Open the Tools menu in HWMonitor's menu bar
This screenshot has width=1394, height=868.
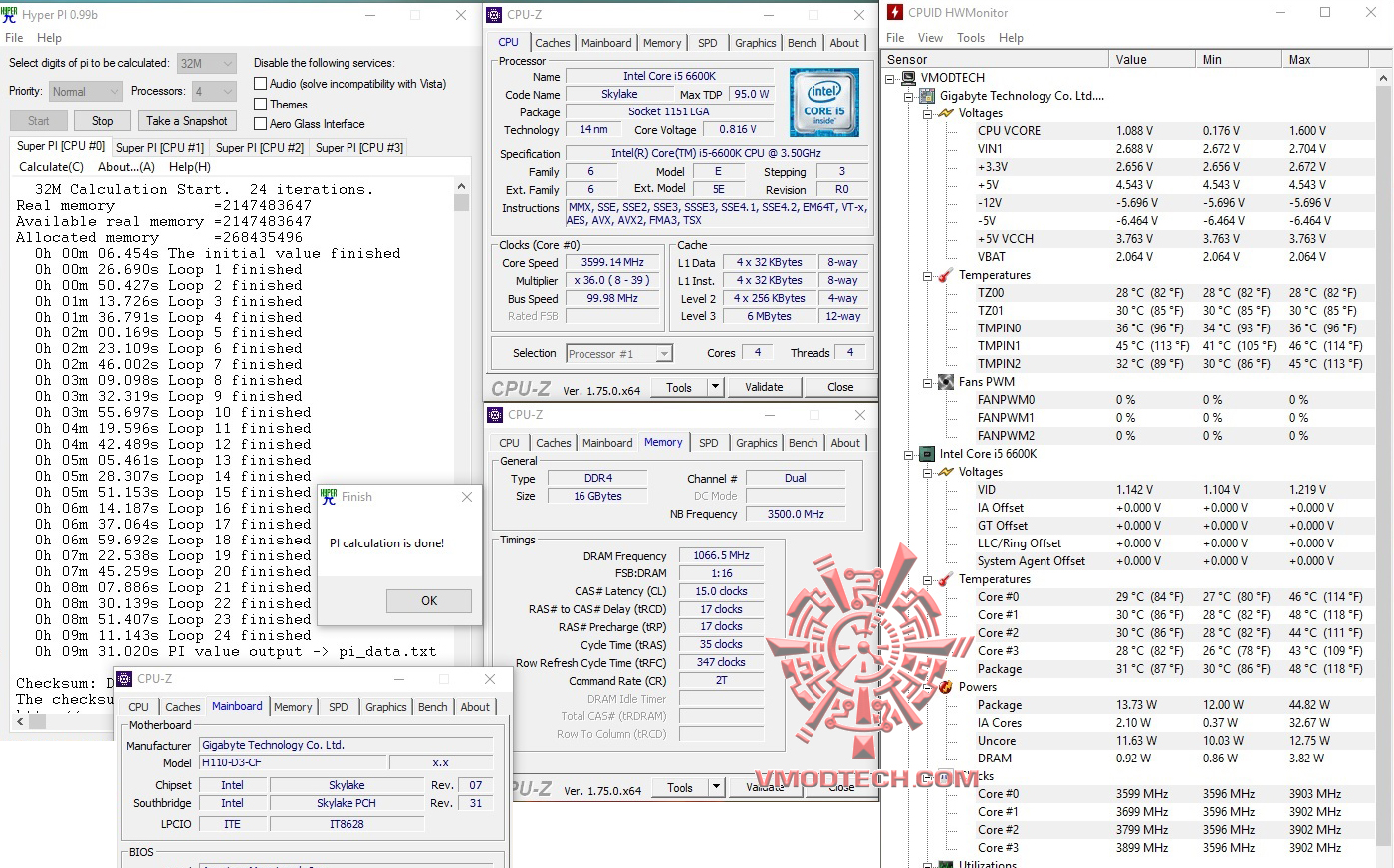(971, 38)
